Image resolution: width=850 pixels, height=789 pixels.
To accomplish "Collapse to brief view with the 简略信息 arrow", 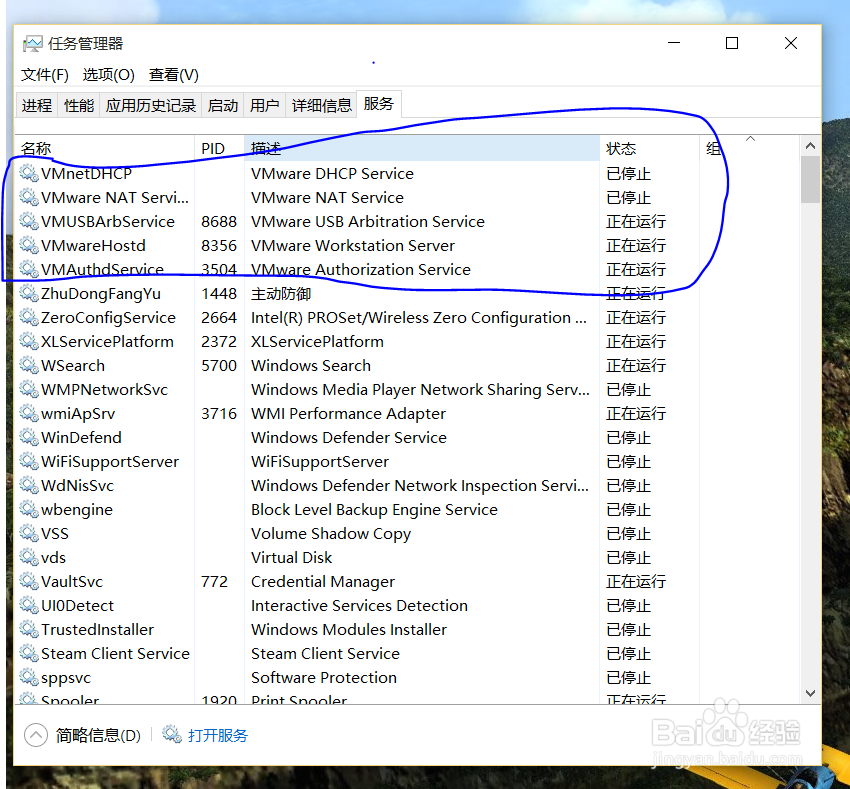I will (x=36, y=735).
